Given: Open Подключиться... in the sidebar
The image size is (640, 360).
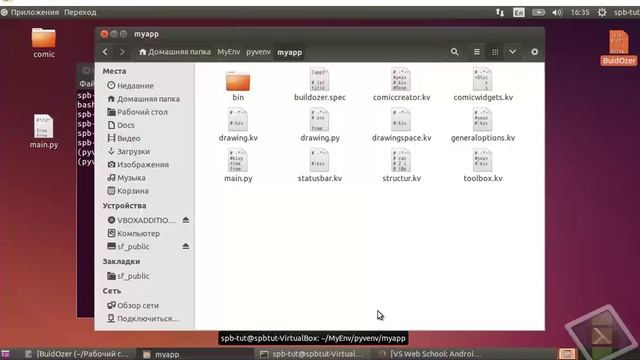Looking at the screenshot, I should [x=144, y=318].
